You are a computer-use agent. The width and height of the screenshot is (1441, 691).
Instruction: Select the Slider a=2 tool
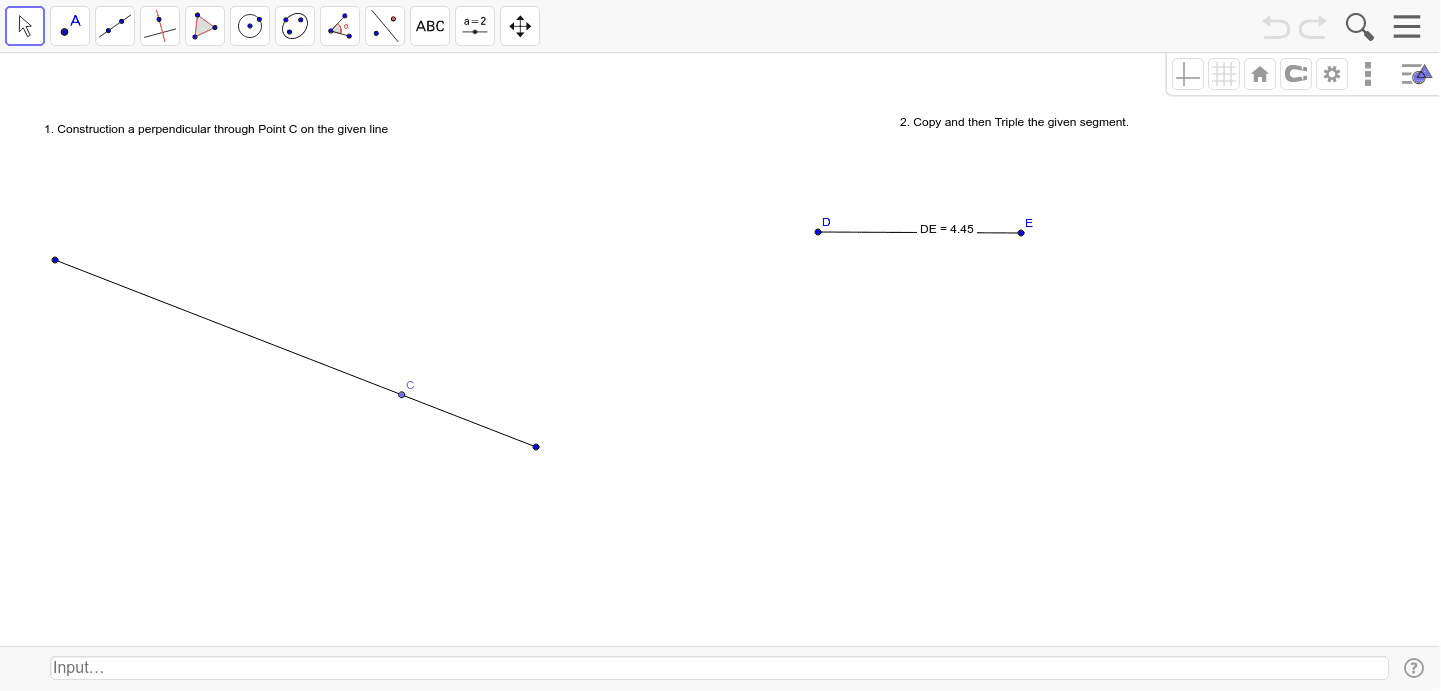(x=475, y=26)
